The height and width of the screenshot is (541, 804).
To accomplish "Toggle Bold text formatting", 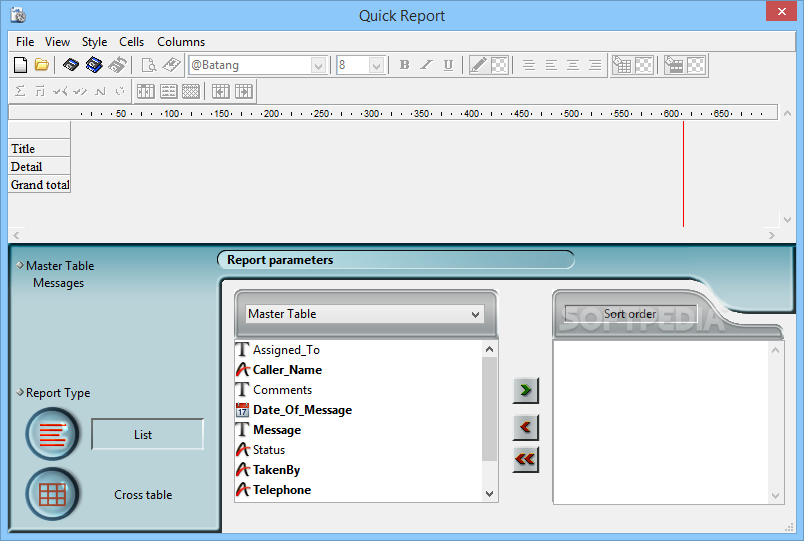I will click(x=405, y=65).
